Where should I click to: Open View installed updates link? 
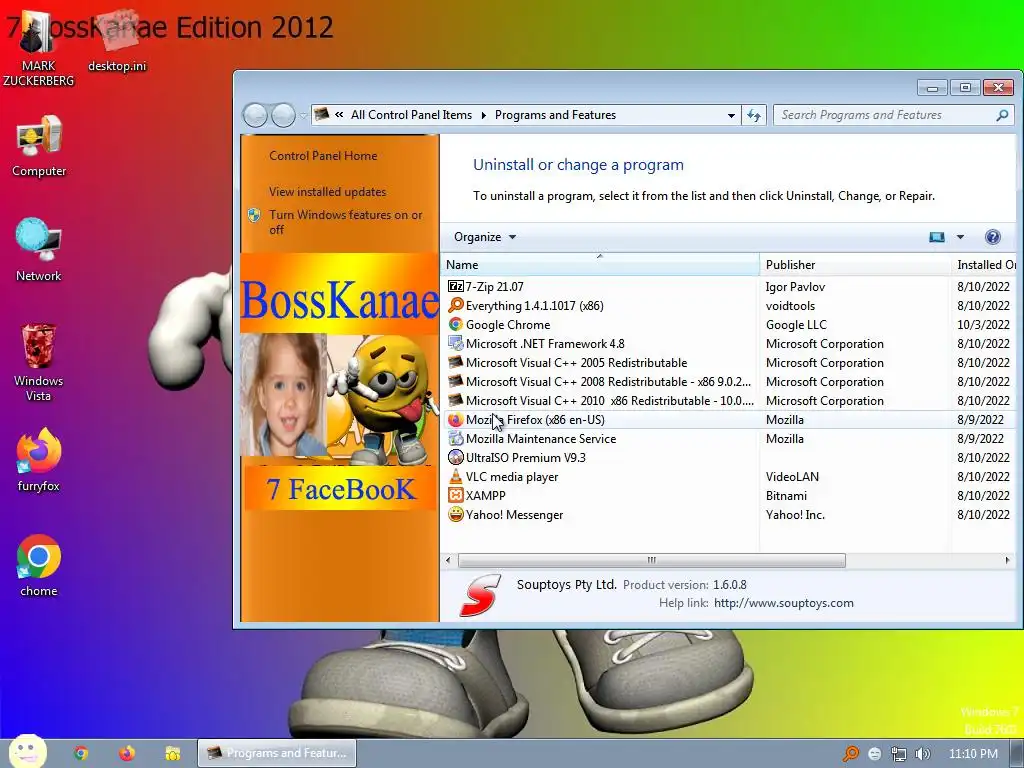(327, 192)
